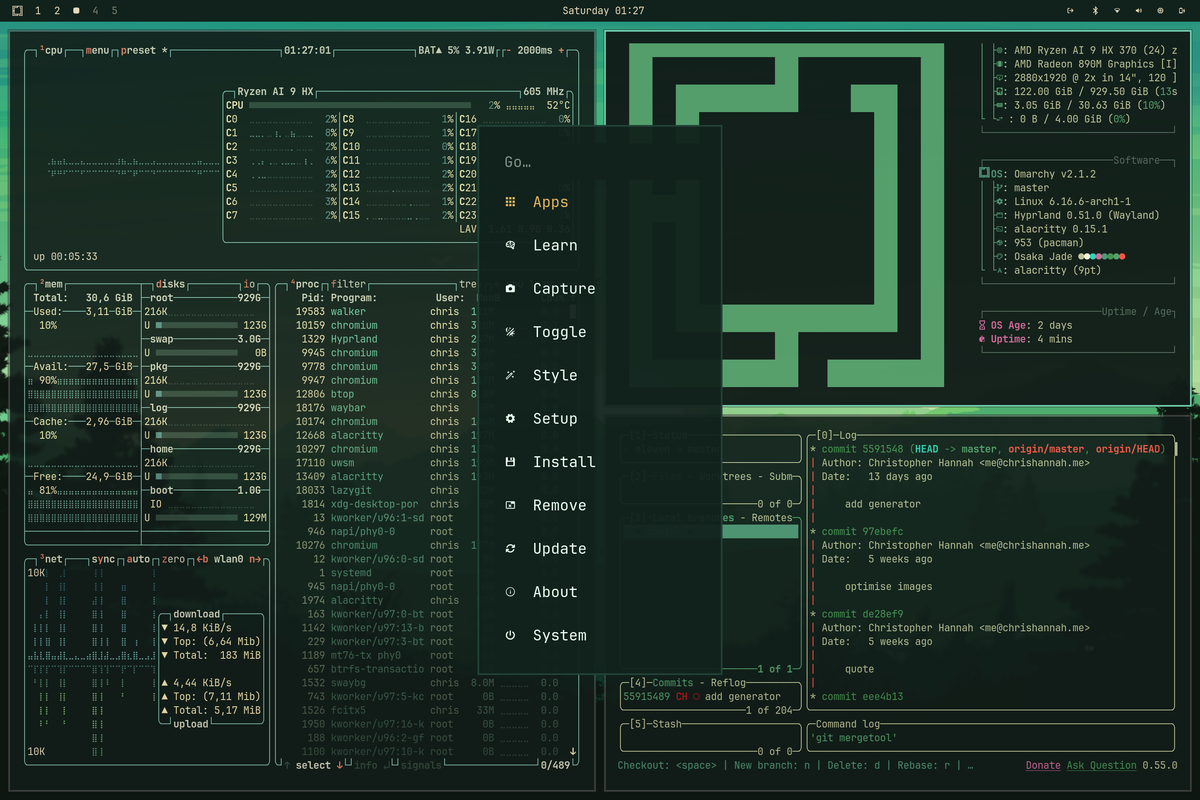1200x800 pixels.
Task: Click the magic wand icon beside Style
Action: pos(510,375)
